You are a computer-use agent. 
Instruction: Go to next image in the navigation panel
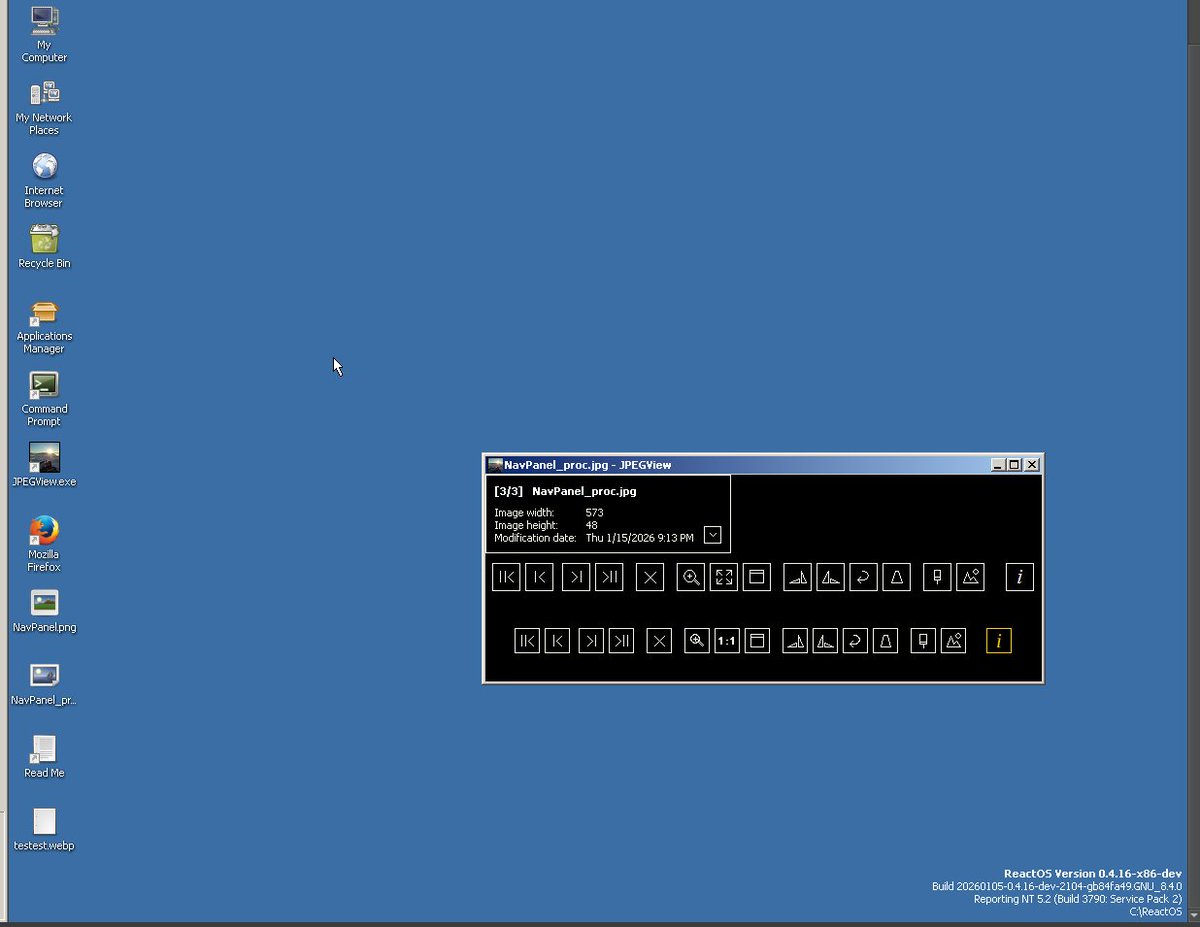[591, 641]
